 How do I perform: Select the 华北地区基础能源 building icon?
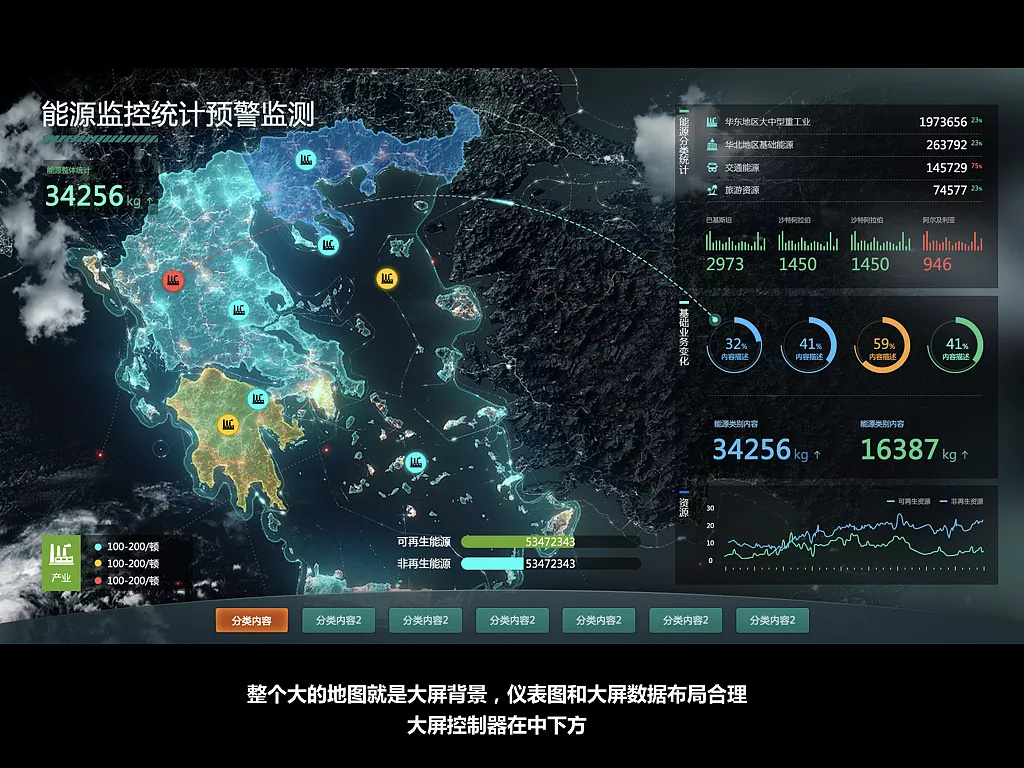[x=712, y=145]
